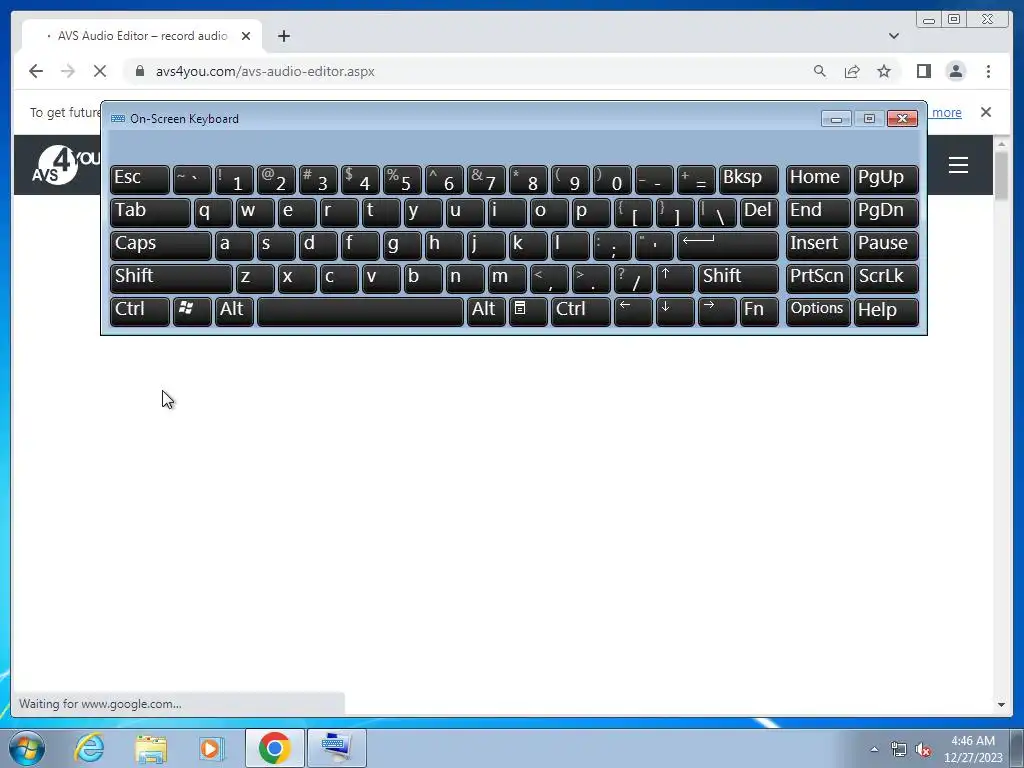Open a new Chrome tab
The width and height of the screenshot is (1024, 768).
[283, 36]
